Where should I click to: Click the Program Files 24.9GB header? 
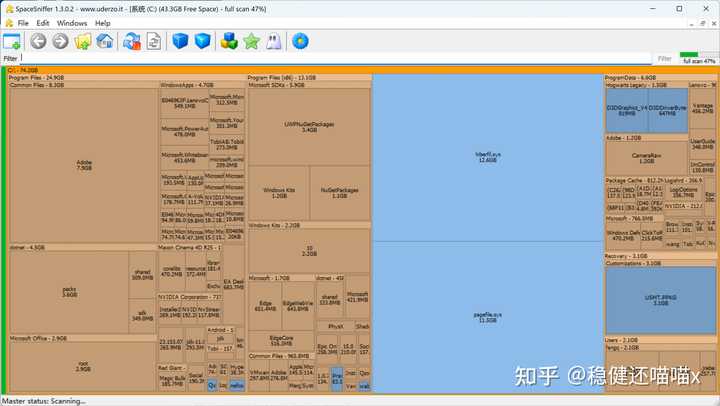pos(127,78)
